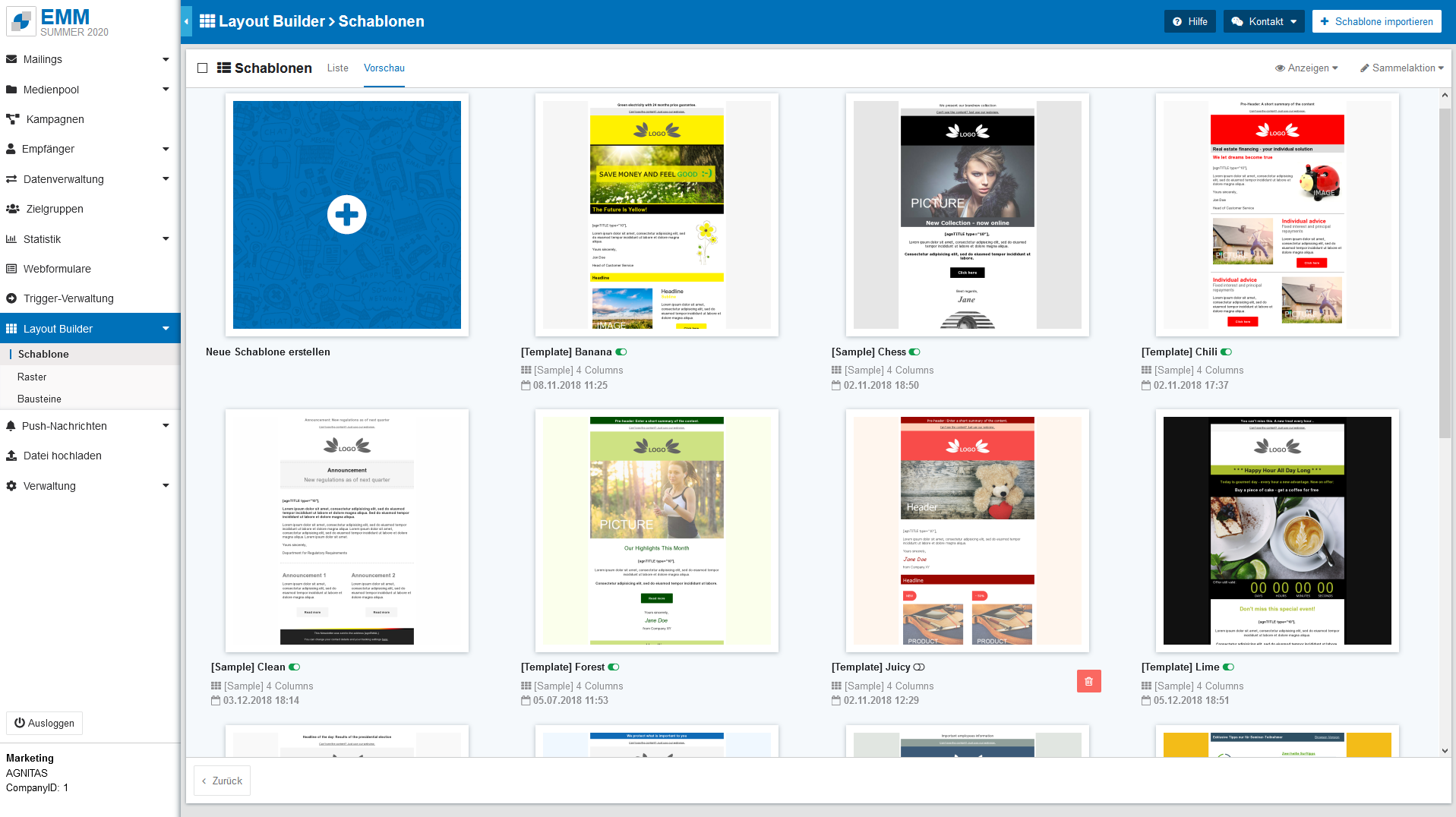Click the Kampagnen workflow icon

tap(13, 119)
